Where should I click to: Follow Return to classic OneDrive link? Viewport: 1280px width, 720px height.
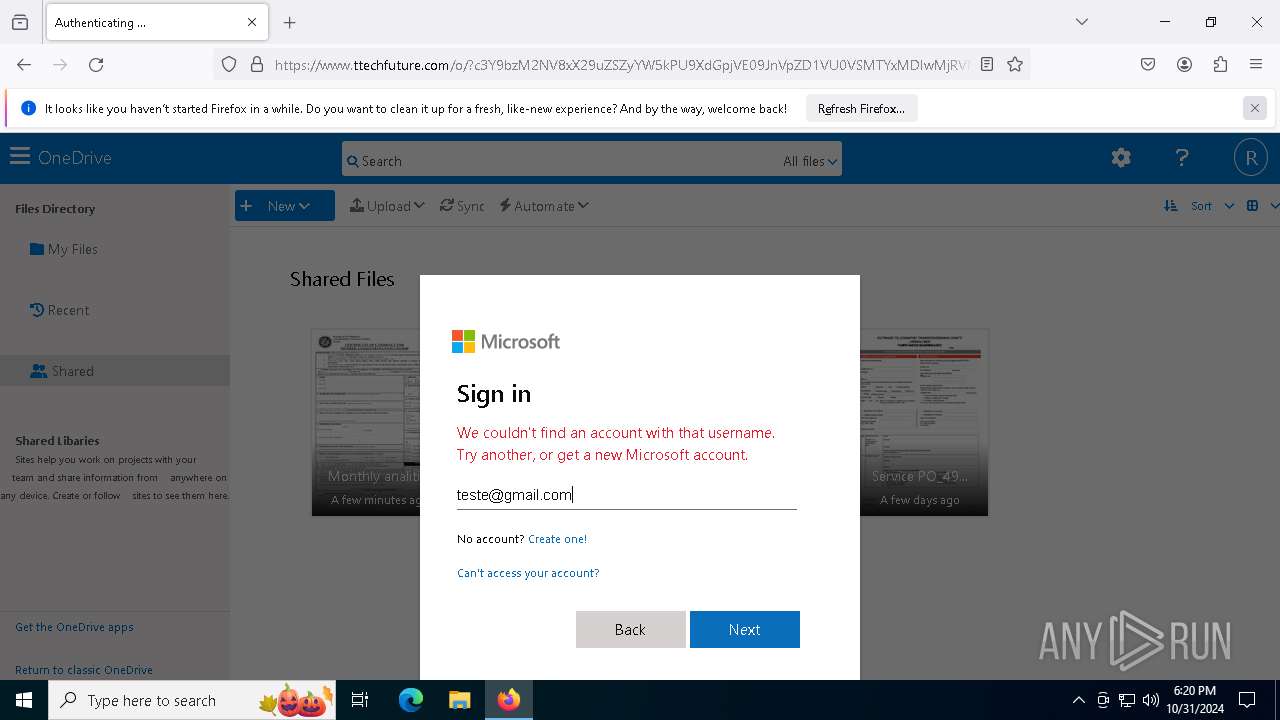click(84, 670)
